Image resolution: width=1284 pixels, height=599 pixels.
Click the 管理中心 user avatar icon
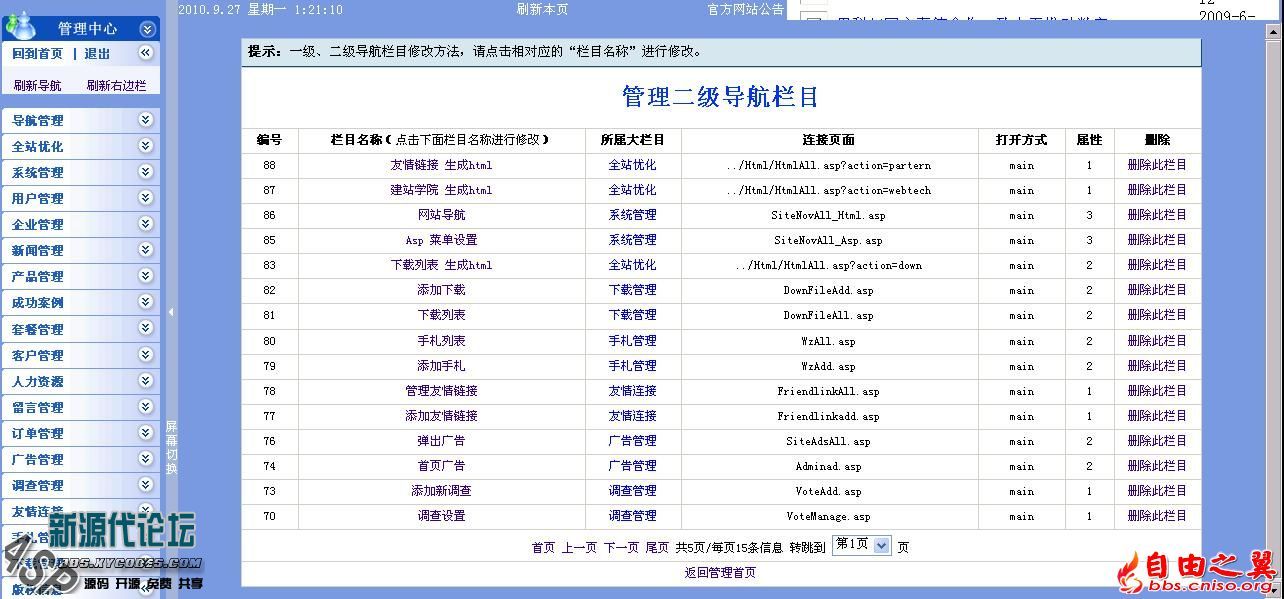click(21, 28)
